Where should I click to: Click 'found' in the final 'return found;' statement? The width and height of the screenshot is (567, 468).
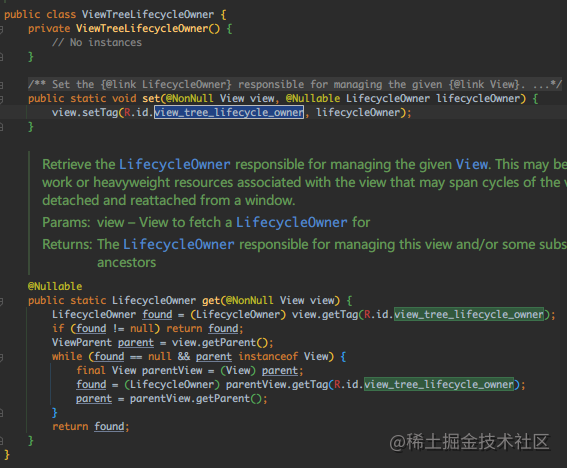click(x=109, y=427)
